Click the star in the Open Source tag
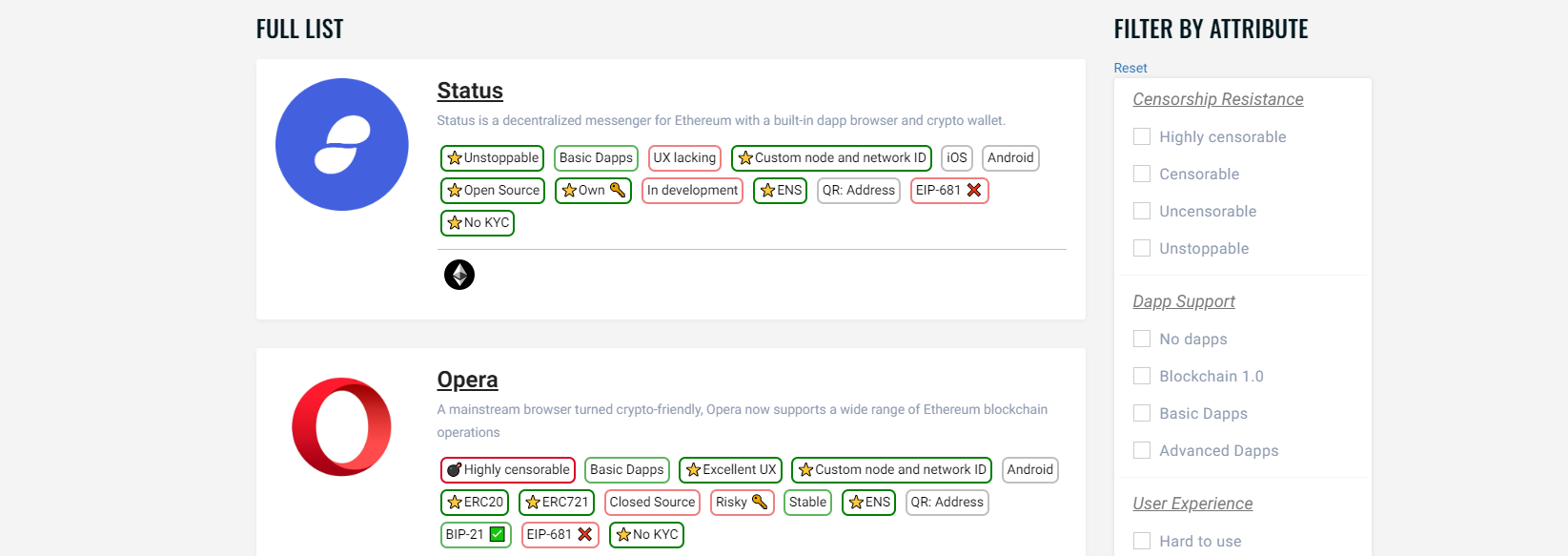1568x556 pixels. coord(455,190)
